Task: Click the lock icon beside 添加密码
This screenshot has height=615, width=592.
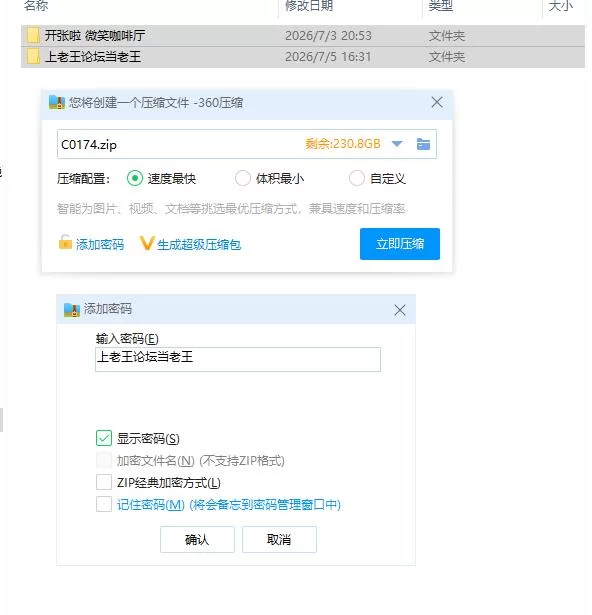Action: [x=65, y=242]
